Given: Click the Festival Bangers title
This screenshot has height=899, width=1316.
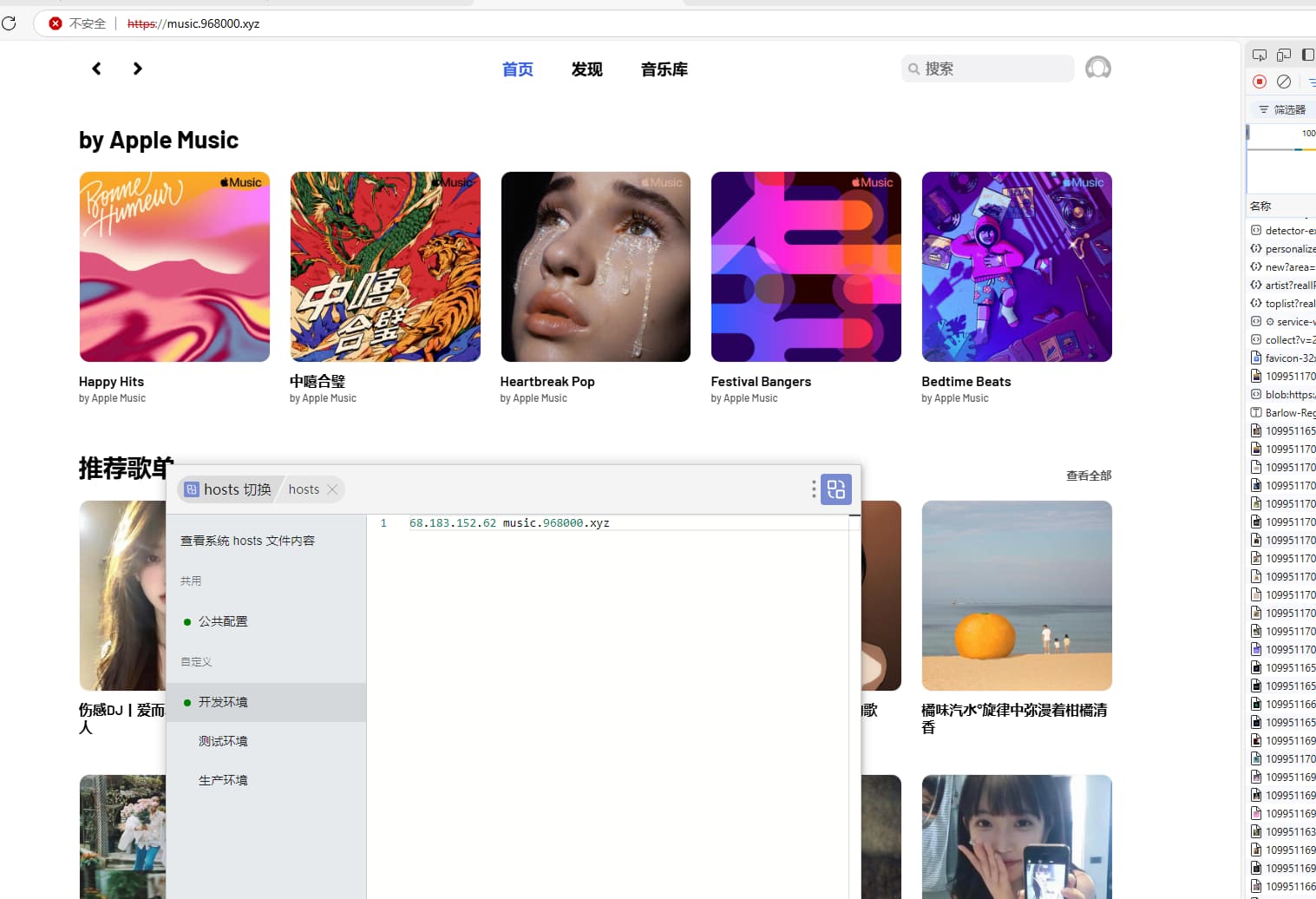Looking at the screenshot, I should pos(761,382).
